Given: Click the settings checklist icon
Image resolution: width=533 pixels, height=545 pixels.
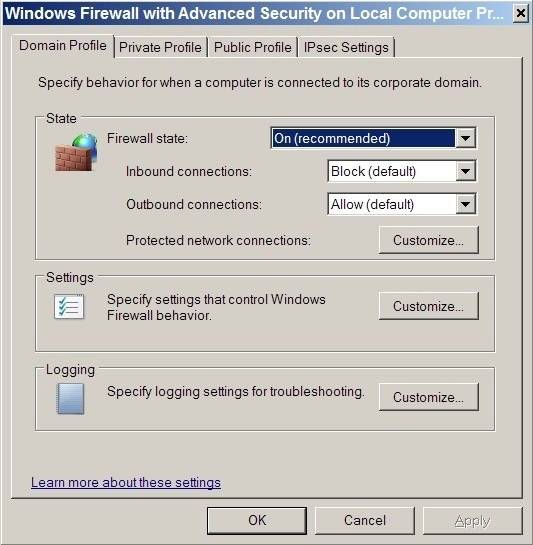Looking at the screenshot, I should point(69,307).
